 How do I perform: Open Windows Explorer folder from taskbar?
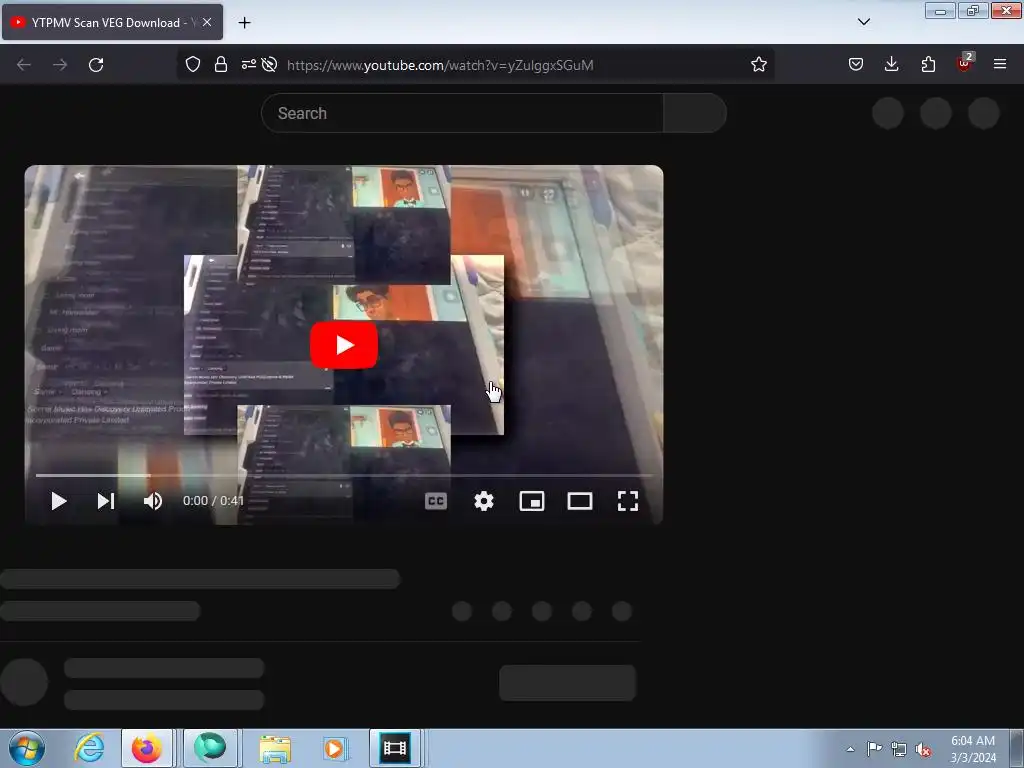coord(275,748)
